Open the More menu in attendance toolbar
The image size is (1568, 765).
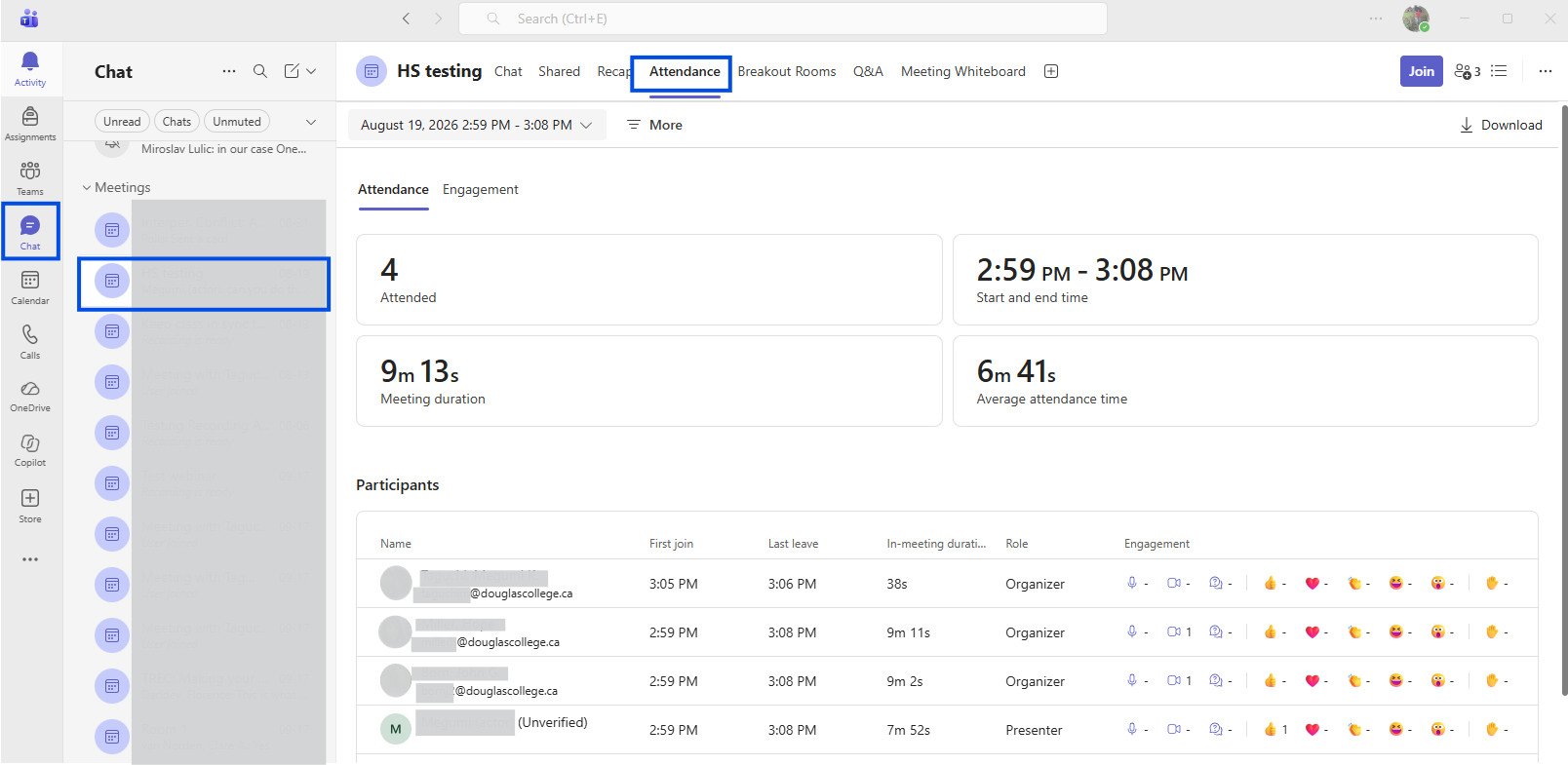click(654, 125)
